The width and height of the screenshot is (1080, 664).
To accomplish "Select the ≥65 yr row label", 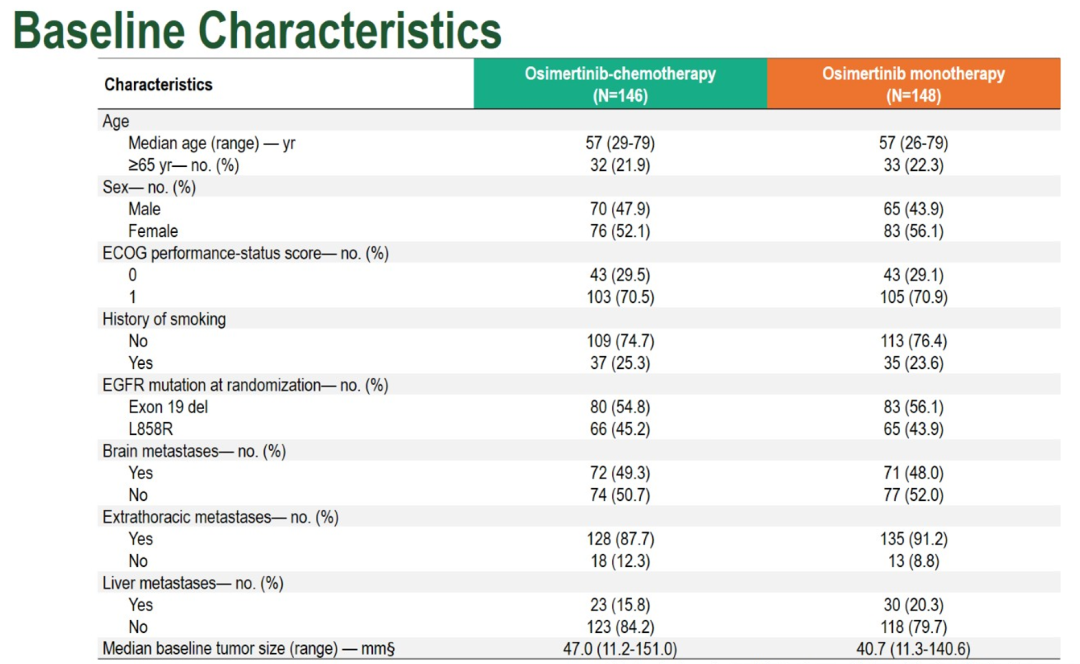I will coord(183,165).
